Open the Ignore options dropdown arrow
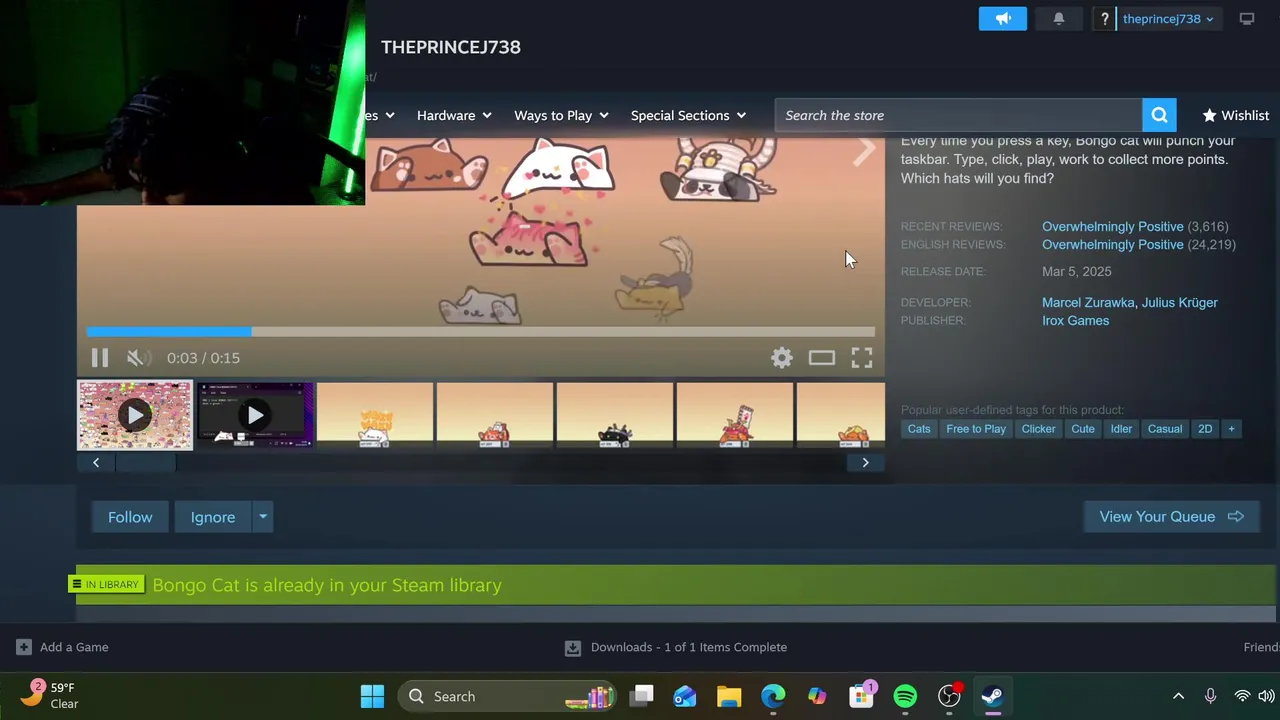1280x720 pixels. pyautogui.click(x=263, y=517)
